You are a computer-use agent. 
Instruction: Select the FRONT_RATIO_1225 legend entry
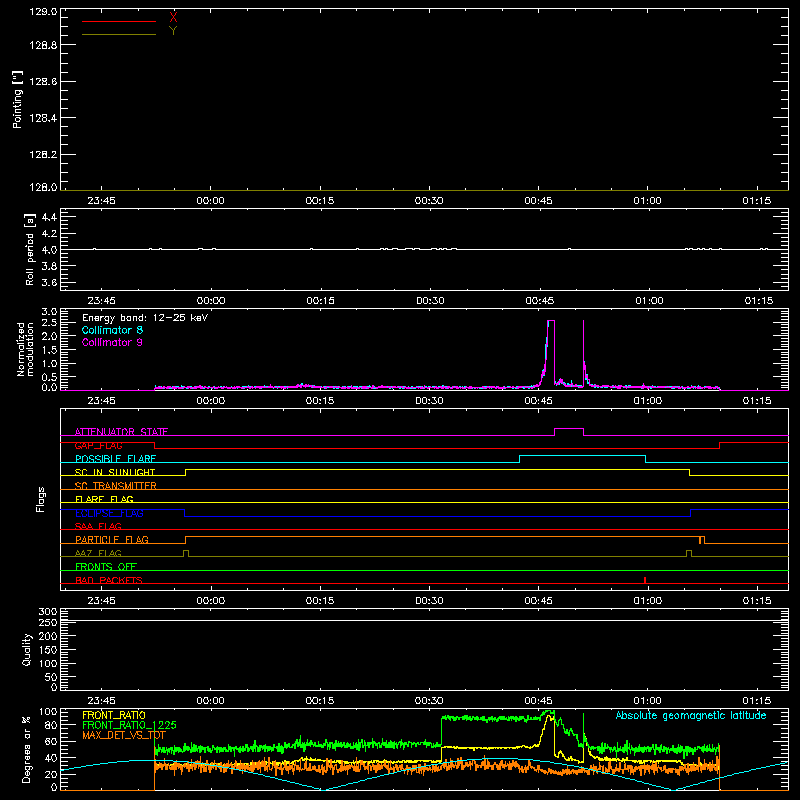(130, 725)
